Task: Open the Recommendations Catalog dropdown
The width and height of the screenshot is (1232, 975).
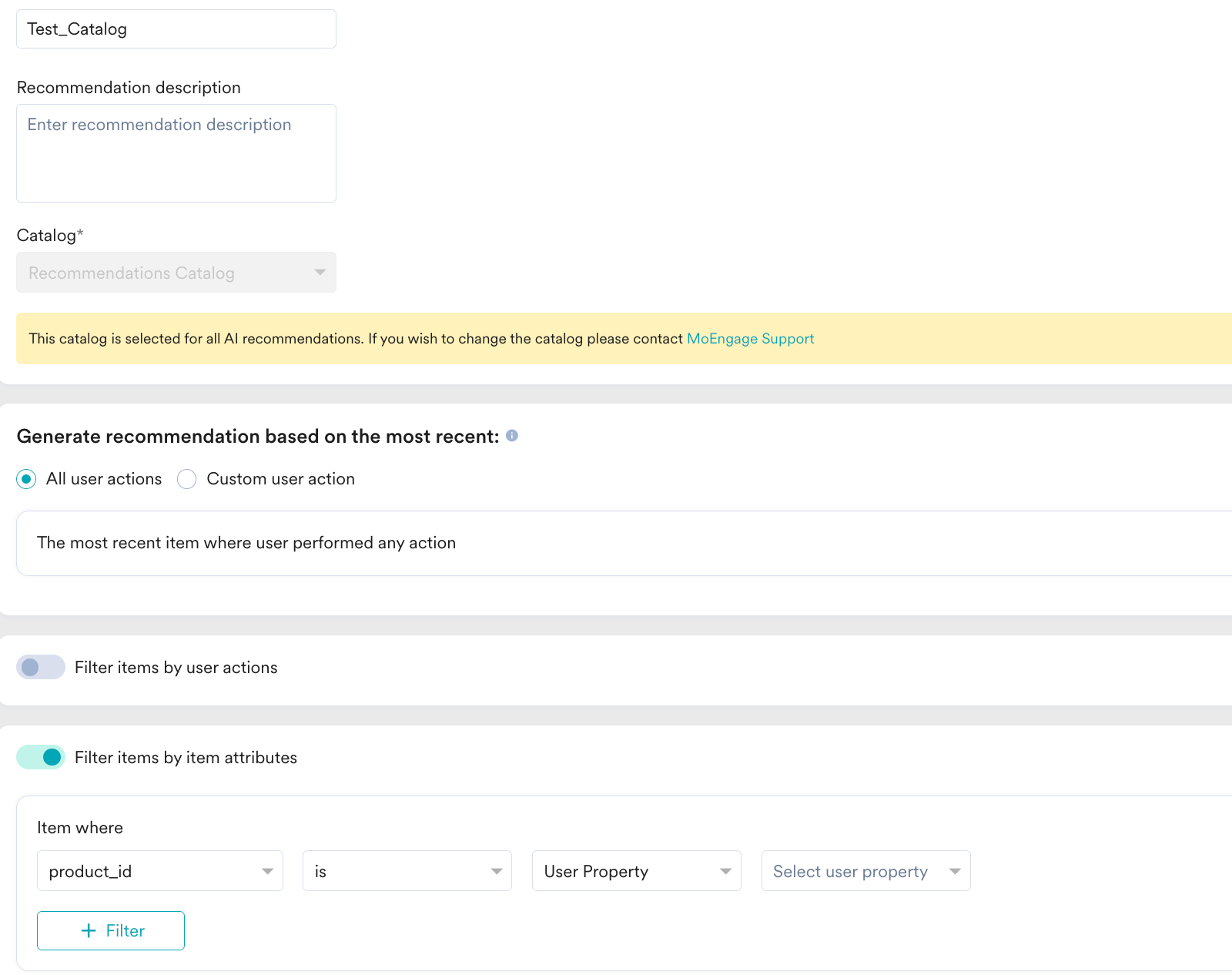Action: click(x=176, y=272)
